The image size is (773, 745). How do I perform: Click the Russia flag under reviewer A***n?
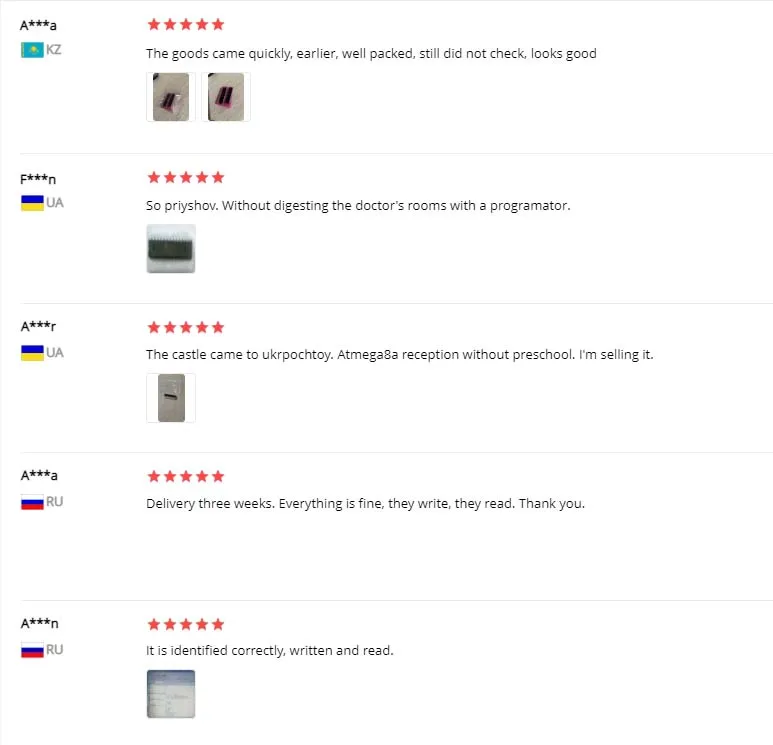(32, 649)
